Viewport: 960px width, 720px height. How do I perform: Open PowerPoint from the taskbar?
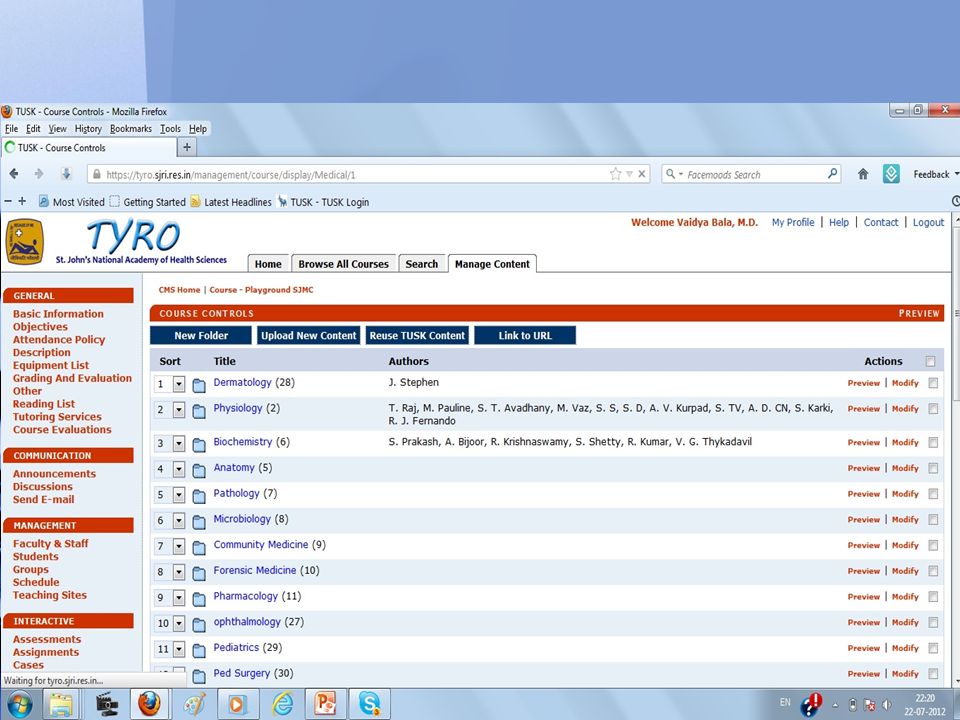click(325, 704)
